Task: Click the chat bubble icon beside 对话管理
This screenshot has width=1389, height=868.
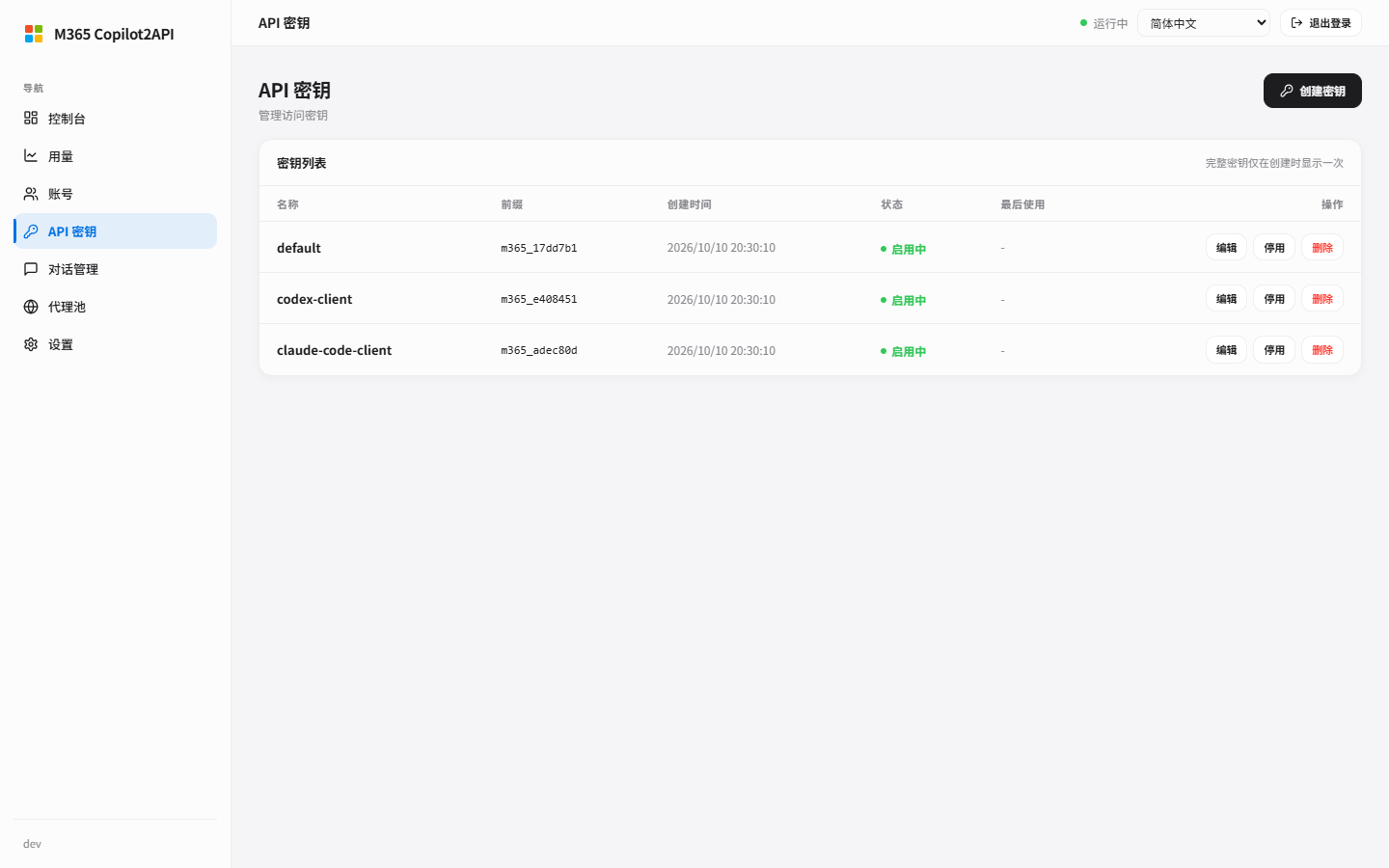Action: click(x=31, y=269)
